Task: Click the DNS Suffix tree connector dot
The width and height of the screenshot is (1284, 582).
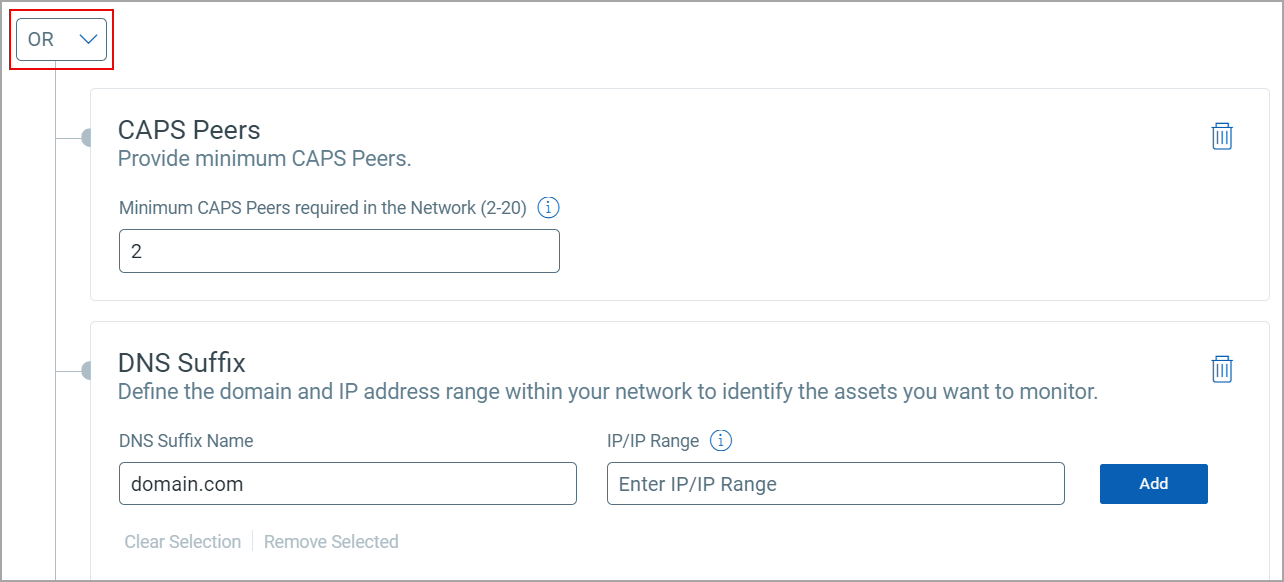Action: point(87,371)
